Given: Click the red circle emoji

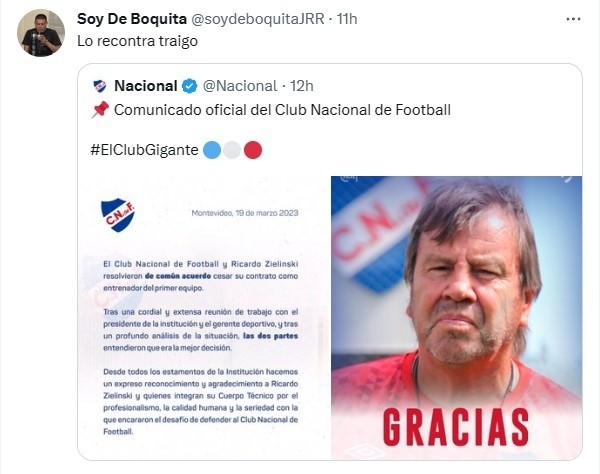Looking at the screenshot, I should (253, 150).
